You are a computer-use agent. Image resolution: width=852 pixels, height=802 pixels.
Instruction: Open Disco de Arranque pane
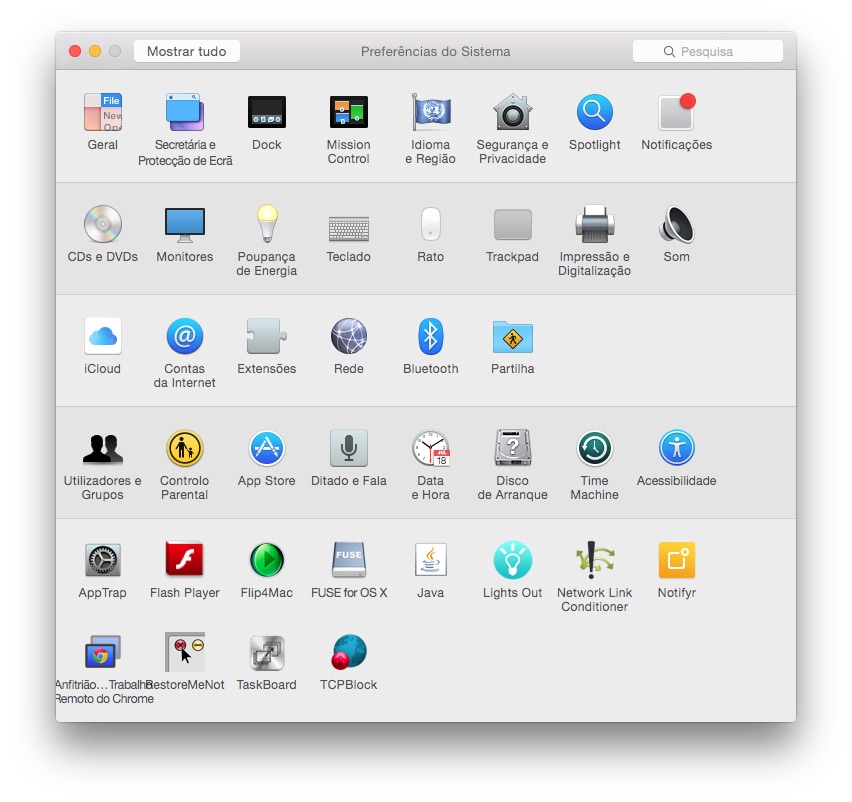[x=512, y=448]
